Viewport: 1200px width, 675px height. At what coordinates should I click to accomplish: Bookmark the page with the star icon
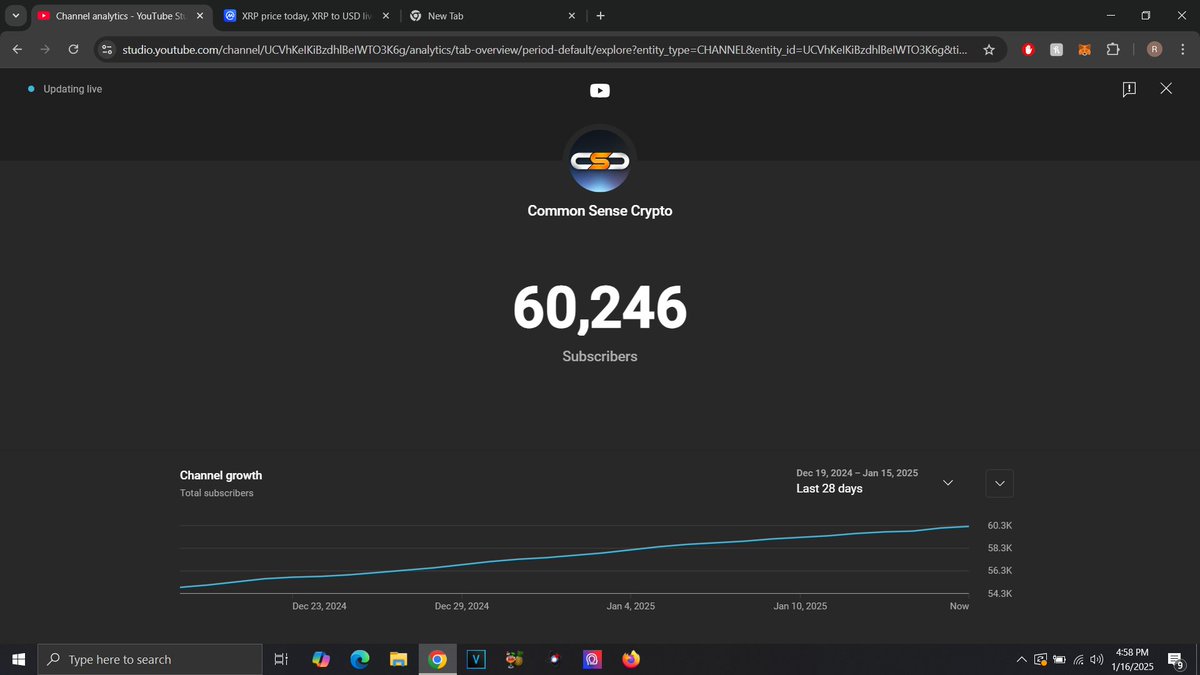point(989,48)
